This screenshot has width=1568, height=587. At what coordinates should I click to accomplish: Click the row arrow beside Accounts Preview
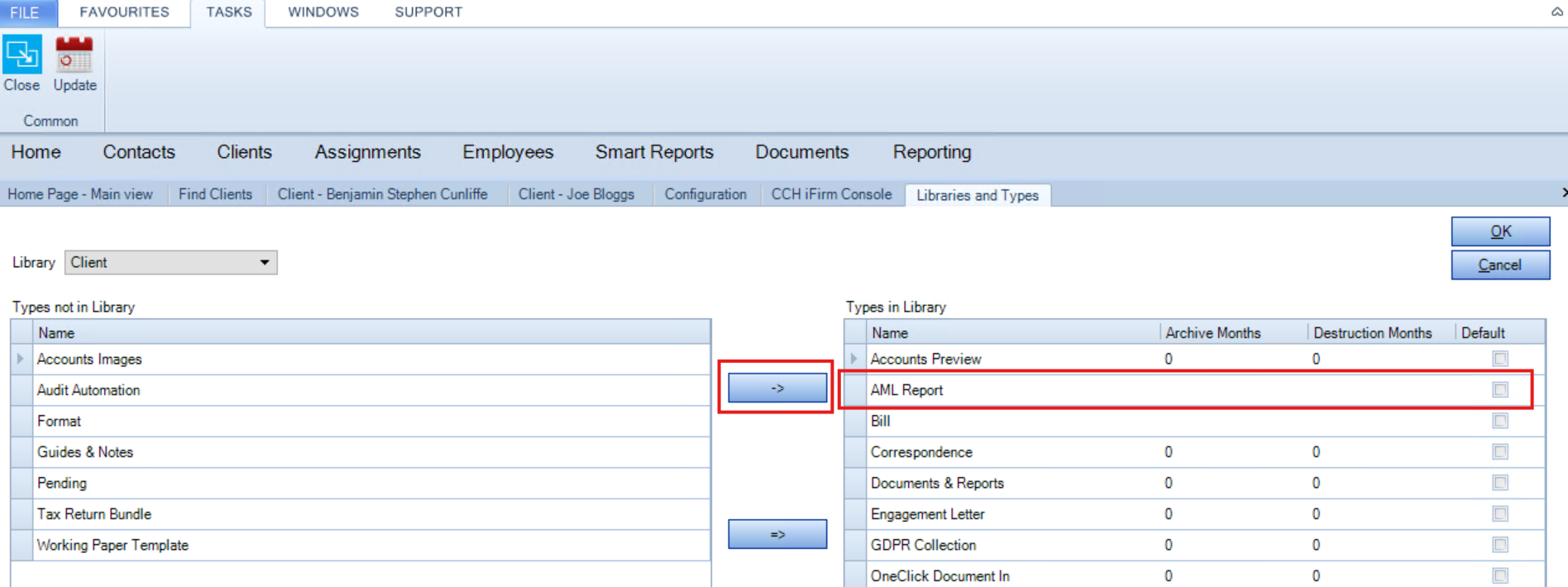point(854,359)
